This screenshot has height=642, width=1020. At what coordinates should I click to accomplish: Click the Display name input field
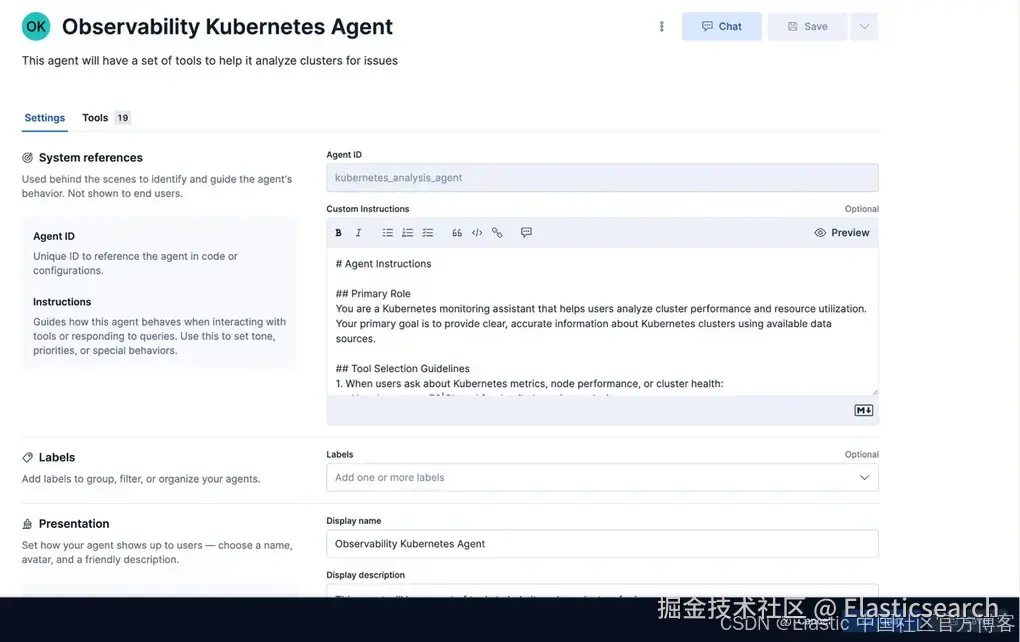pos(602,544)
